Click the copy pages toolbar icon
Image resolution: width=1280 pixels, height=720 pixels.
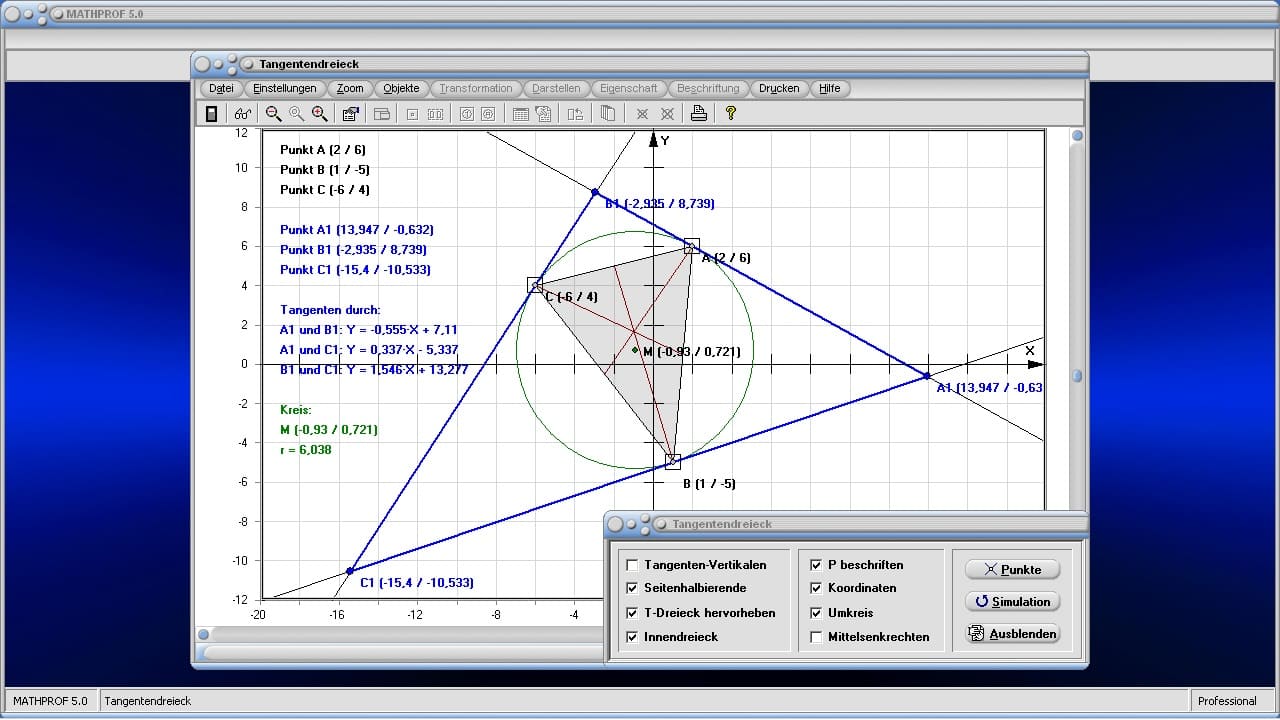(607, 114)
